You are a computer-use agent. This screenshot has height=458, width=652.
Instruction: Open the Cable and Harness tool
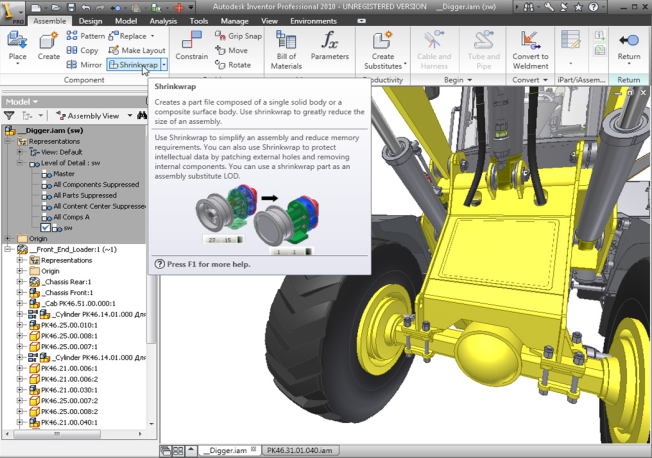click(434, 50)
